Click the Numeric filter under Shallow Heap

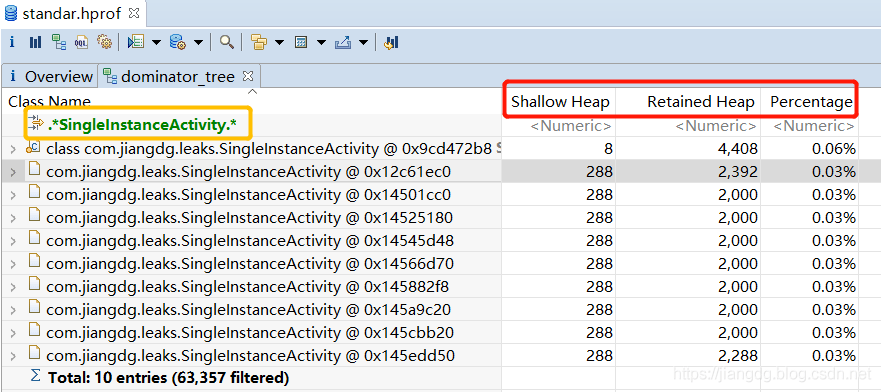pyautogui.click(x=571, y=126)
